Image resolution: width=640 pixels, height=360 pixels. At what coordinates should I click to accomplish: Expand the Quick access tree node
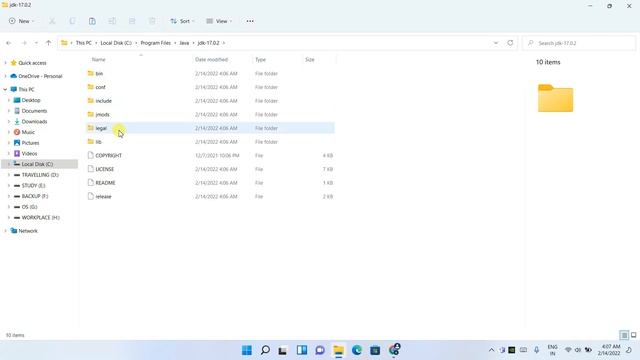point(5,63)
